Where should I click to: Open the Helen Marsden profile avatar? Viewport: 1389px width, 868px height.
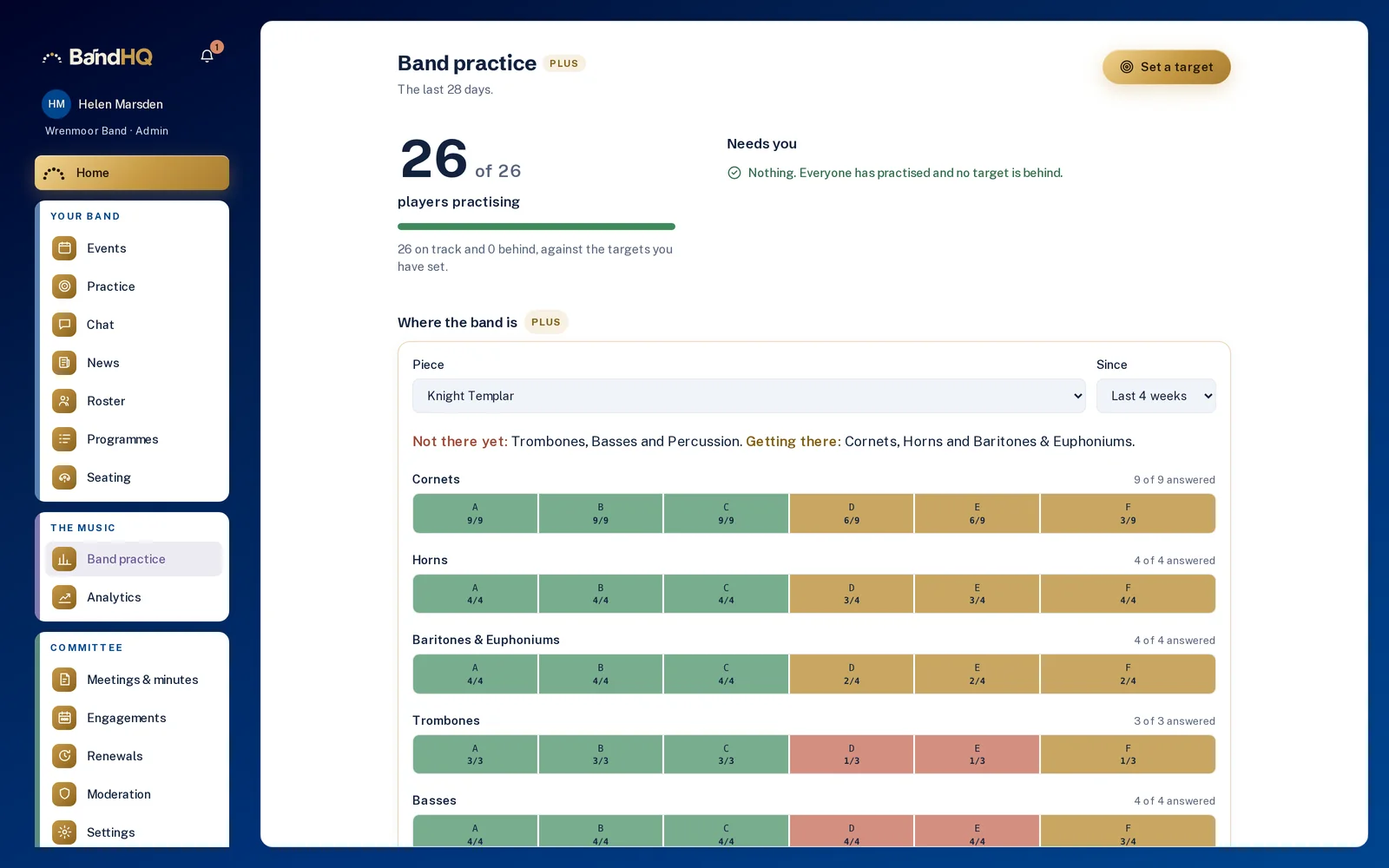(56, 104)
